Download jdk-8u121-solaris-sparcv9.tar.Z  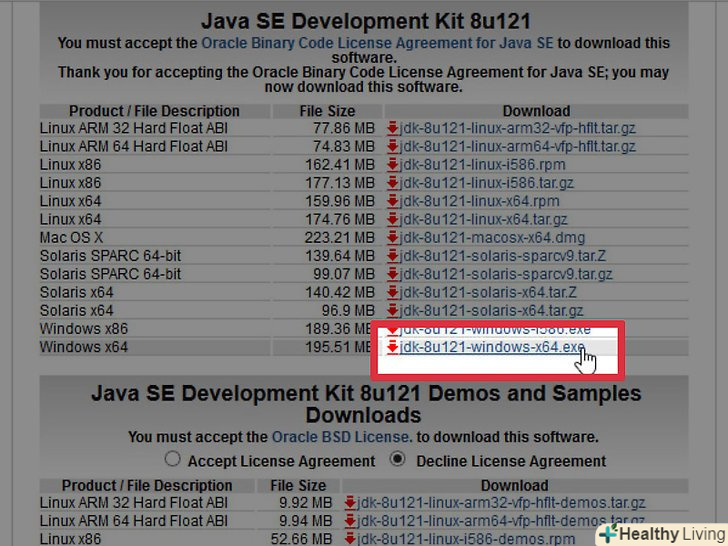[x=503, y=255]
